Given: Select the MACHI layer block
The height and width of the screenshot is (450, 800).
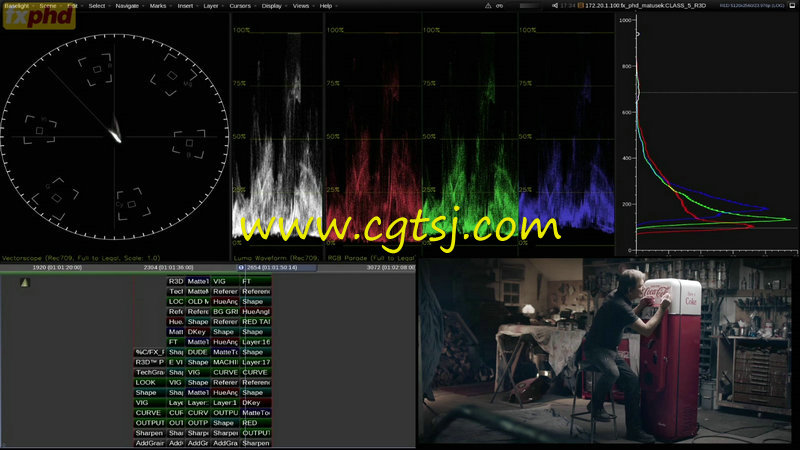Looking at the screenshot, I should click(x=225, y=362).
